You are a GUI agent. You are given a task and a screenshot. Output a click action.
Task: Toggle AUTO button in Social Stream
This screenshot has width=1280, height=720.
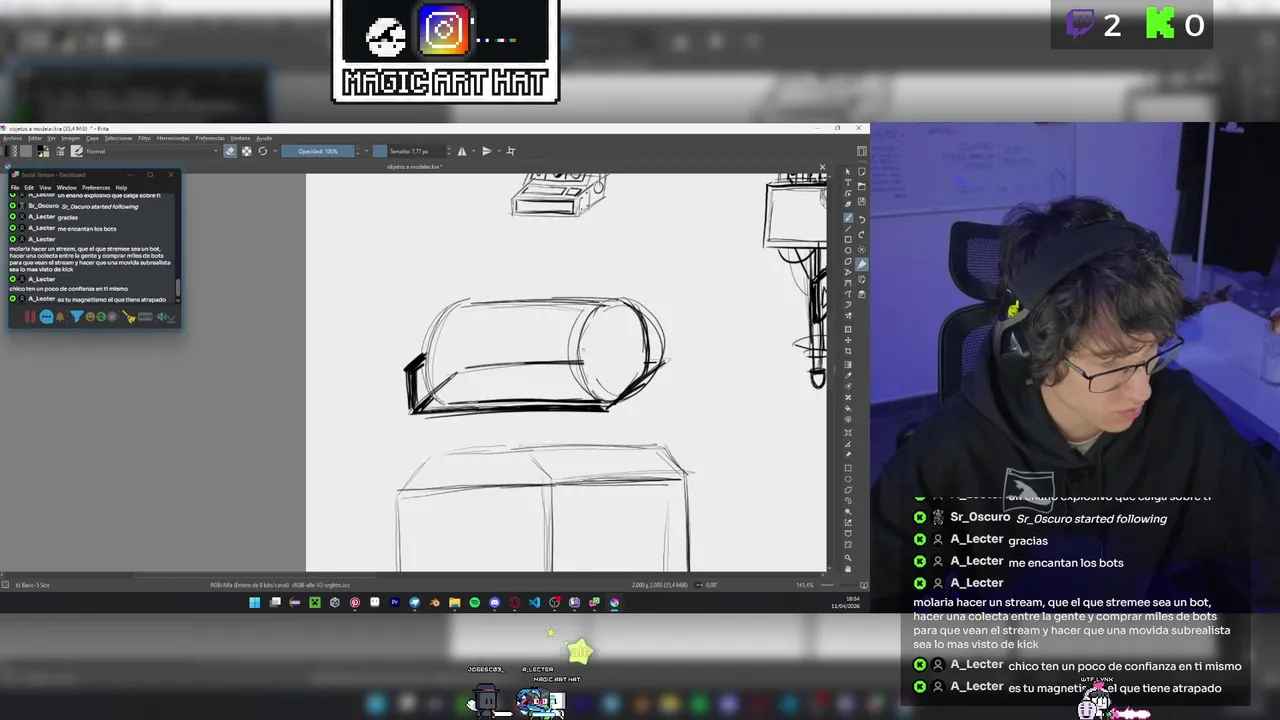pos(145,316)
